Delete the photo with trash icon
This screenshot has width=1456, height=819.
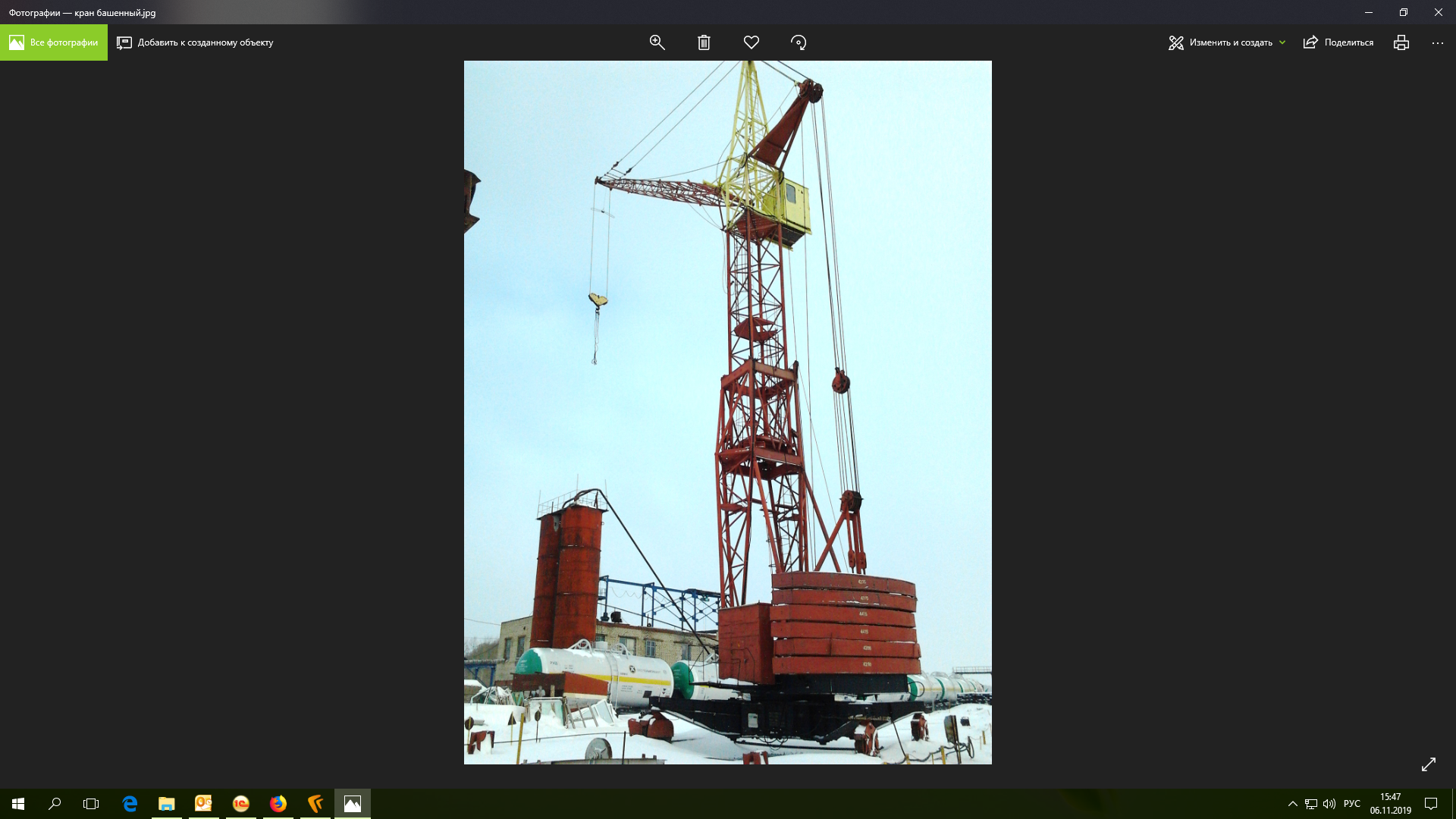704,42
